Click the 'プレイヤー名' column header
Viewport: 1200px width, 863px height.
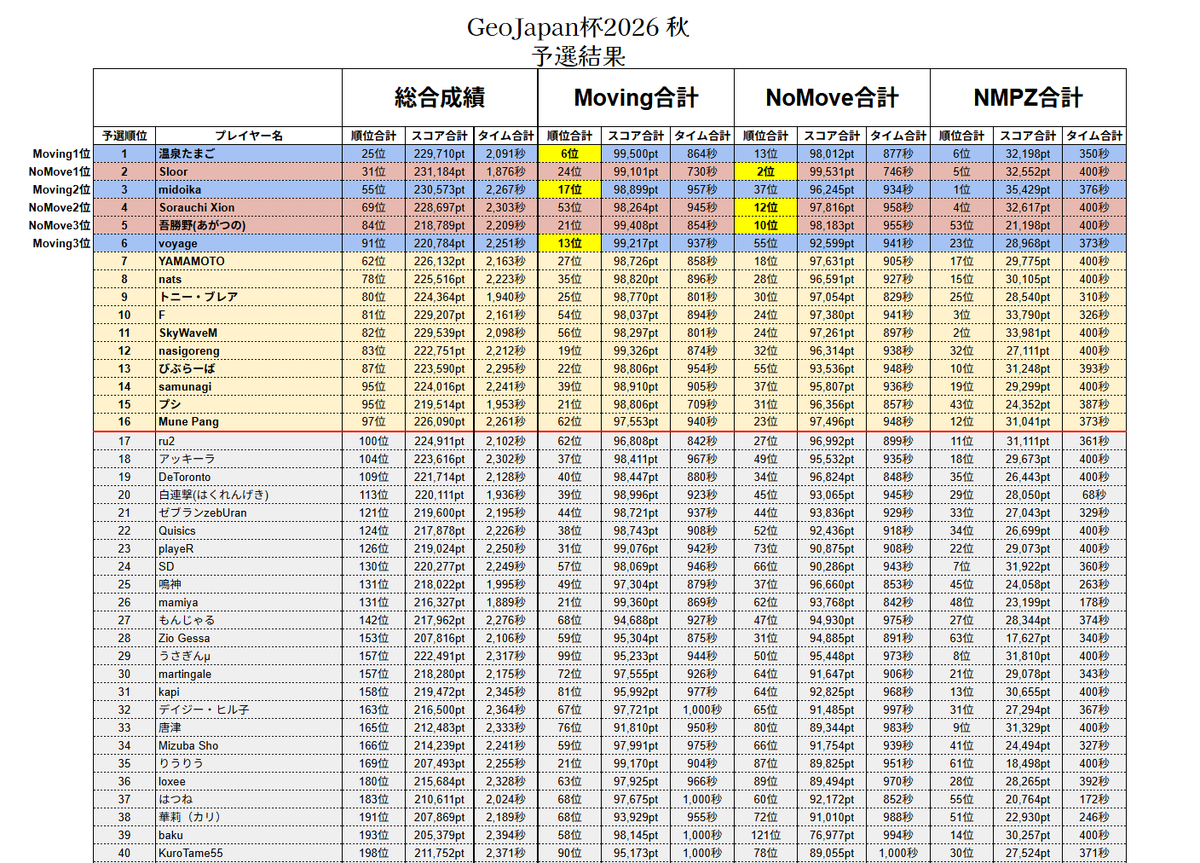click(x=249, y=136)
